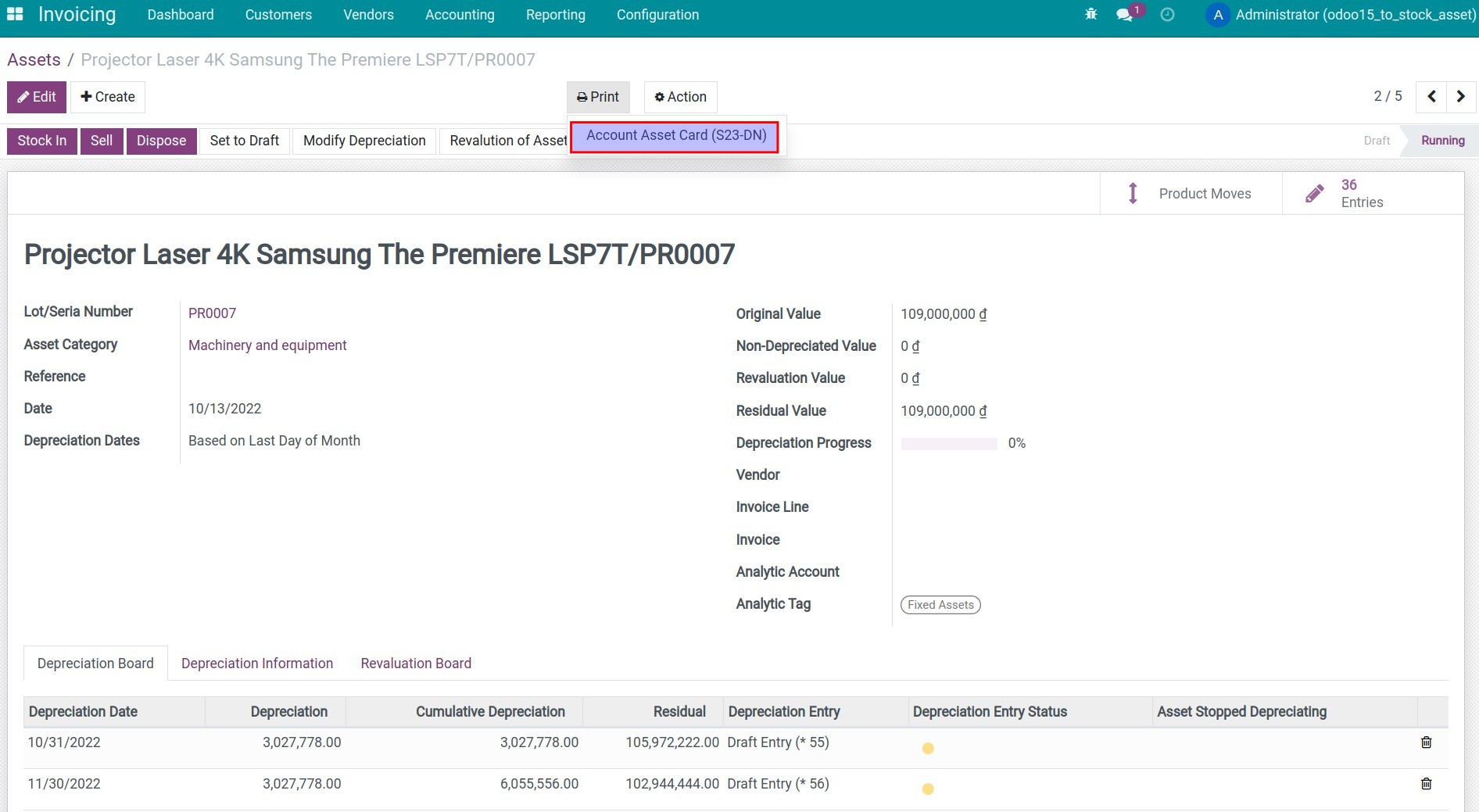The image size is (1479, 812).
Task: Switch to the Revaluation Board tab
Action: pyautogui.click(x=416, y=664)
